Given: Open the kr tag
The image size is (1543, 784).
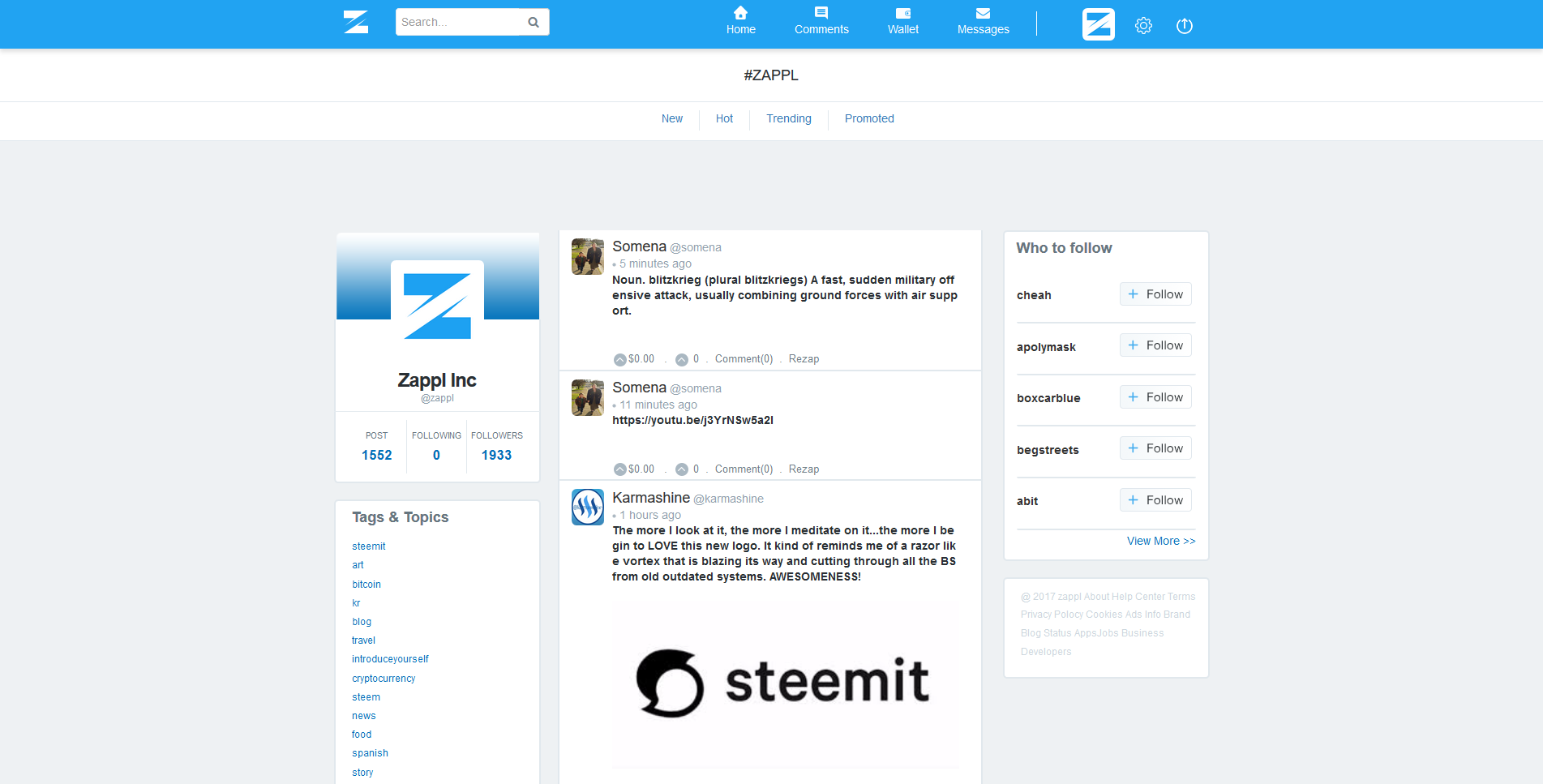Looking at the screenshot, I should [x=356, y=603].
